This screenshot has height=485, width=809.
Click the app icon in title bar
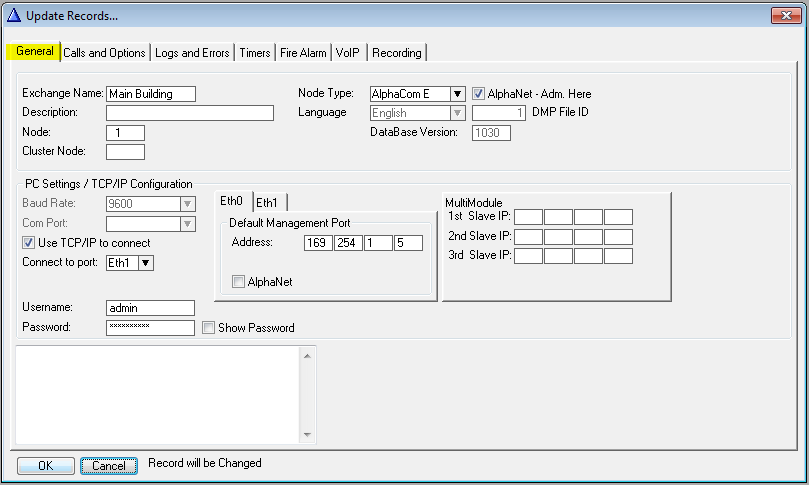pyautogui.click(x=14, y=15)
